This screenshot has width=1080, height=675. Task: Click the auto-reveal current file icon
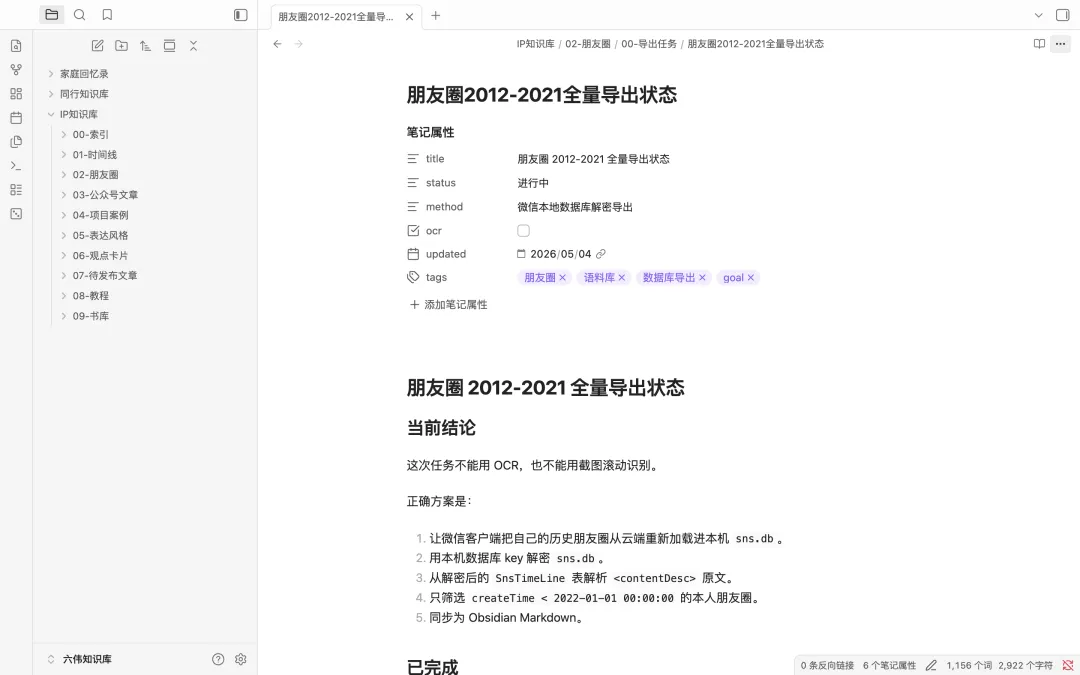point(169,45)
